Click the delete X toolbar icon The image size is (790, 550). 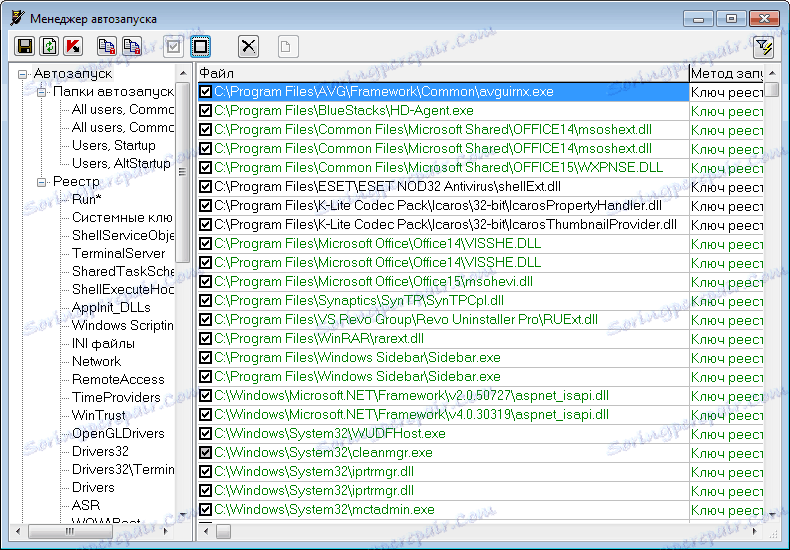248,46
